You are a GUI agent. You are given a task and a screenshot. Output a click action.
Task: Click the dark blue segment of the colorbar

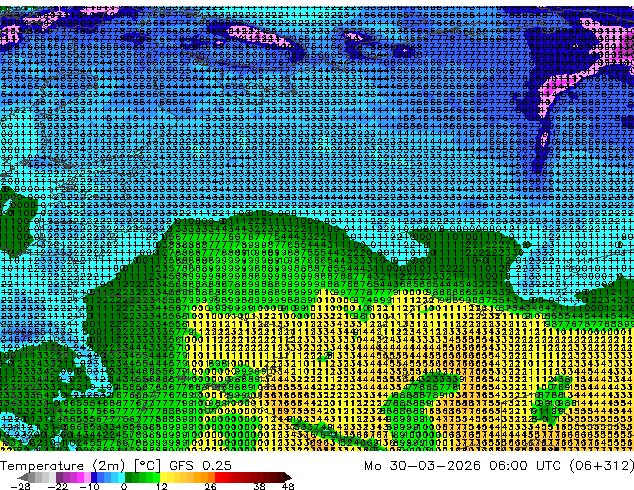tap(94, 477)
